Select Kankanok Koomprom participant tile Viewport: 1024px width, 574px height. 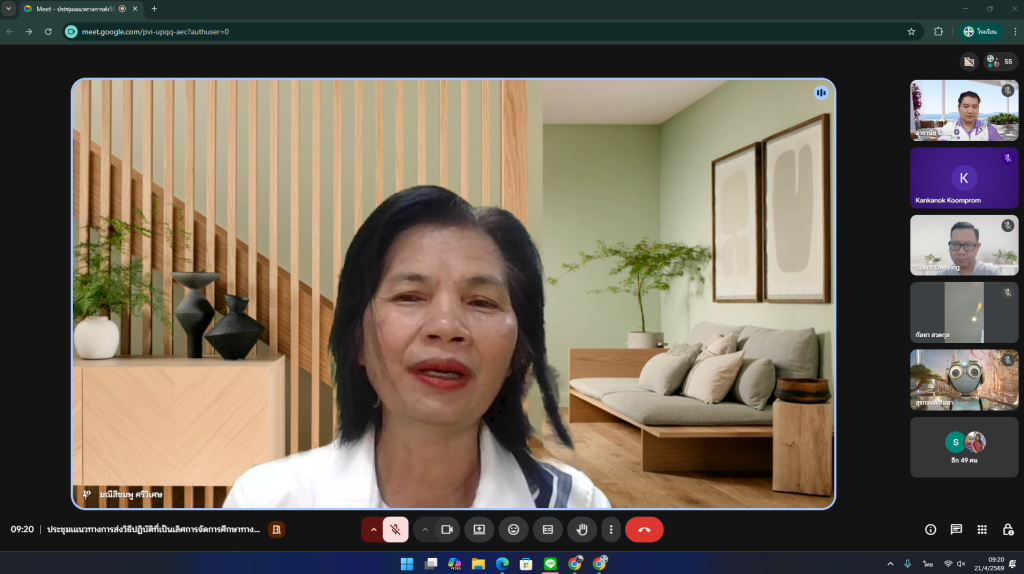click(964, 178)
